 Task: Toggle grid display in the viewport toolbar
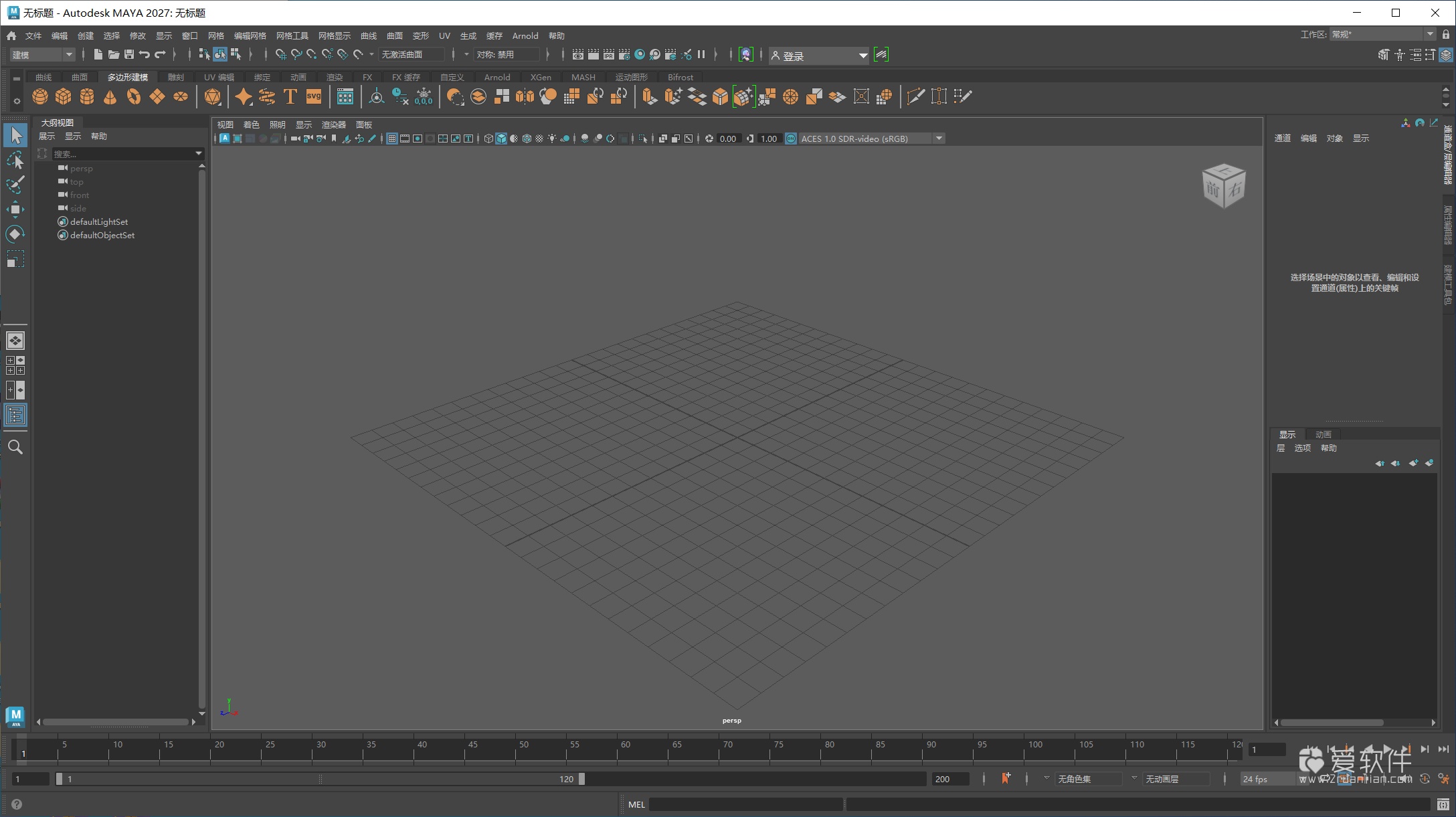pos(392,139)
